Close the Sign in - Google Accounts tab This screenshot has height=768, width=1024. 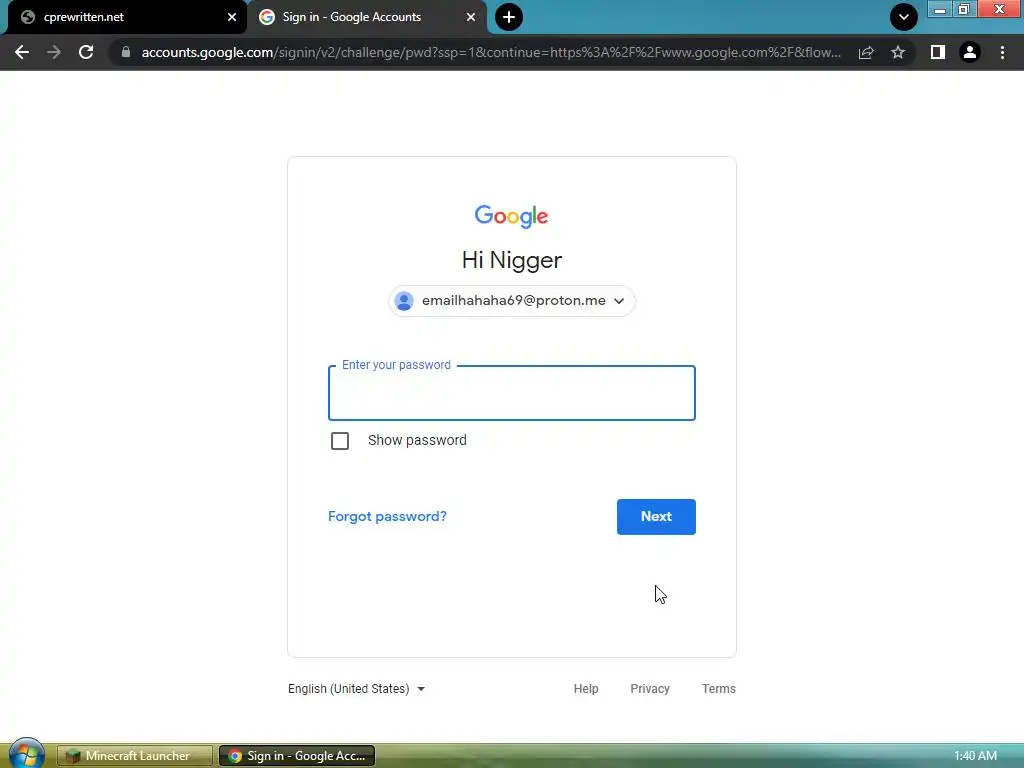pyautogui.click(x=471, y=17)
